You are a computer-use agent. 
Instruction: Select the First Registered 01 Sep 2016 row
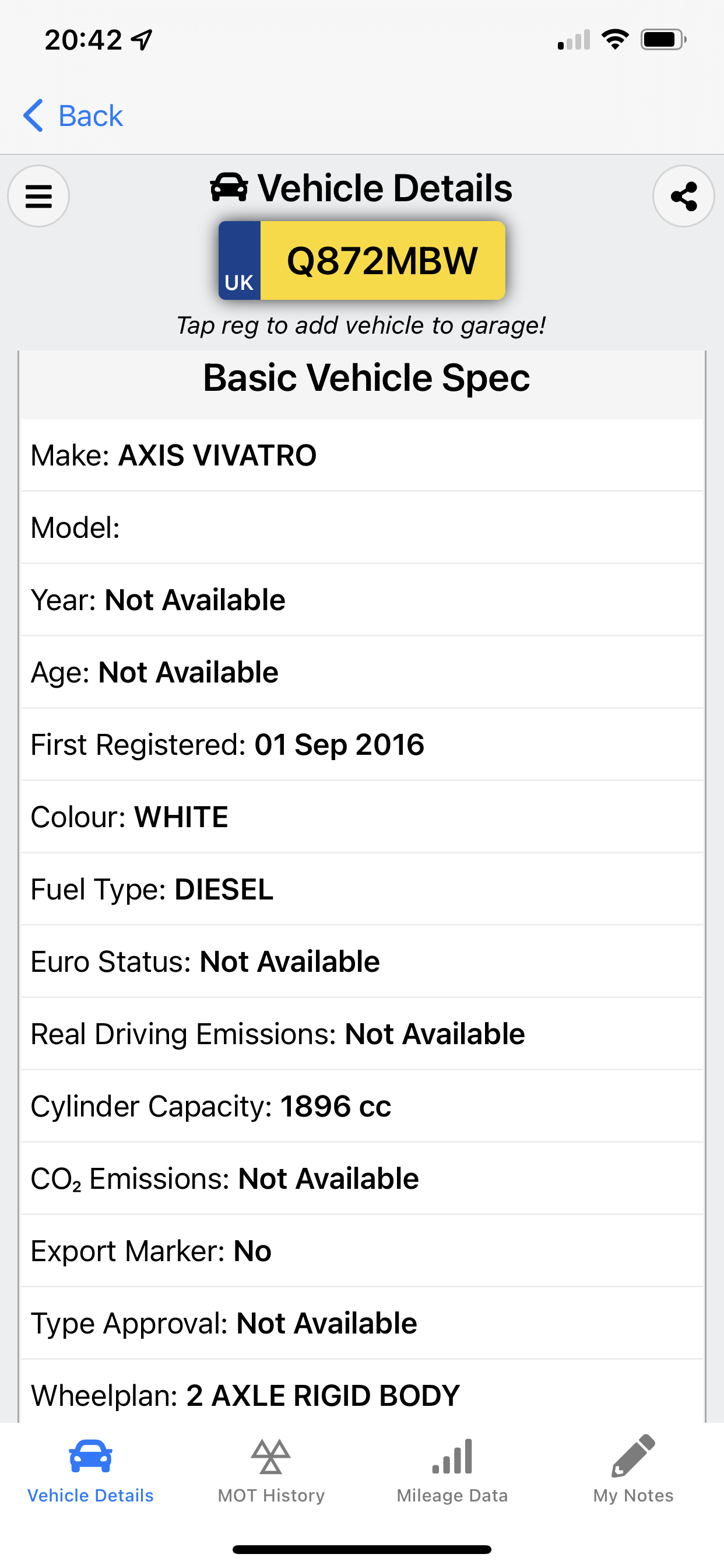tap(362, 744)
